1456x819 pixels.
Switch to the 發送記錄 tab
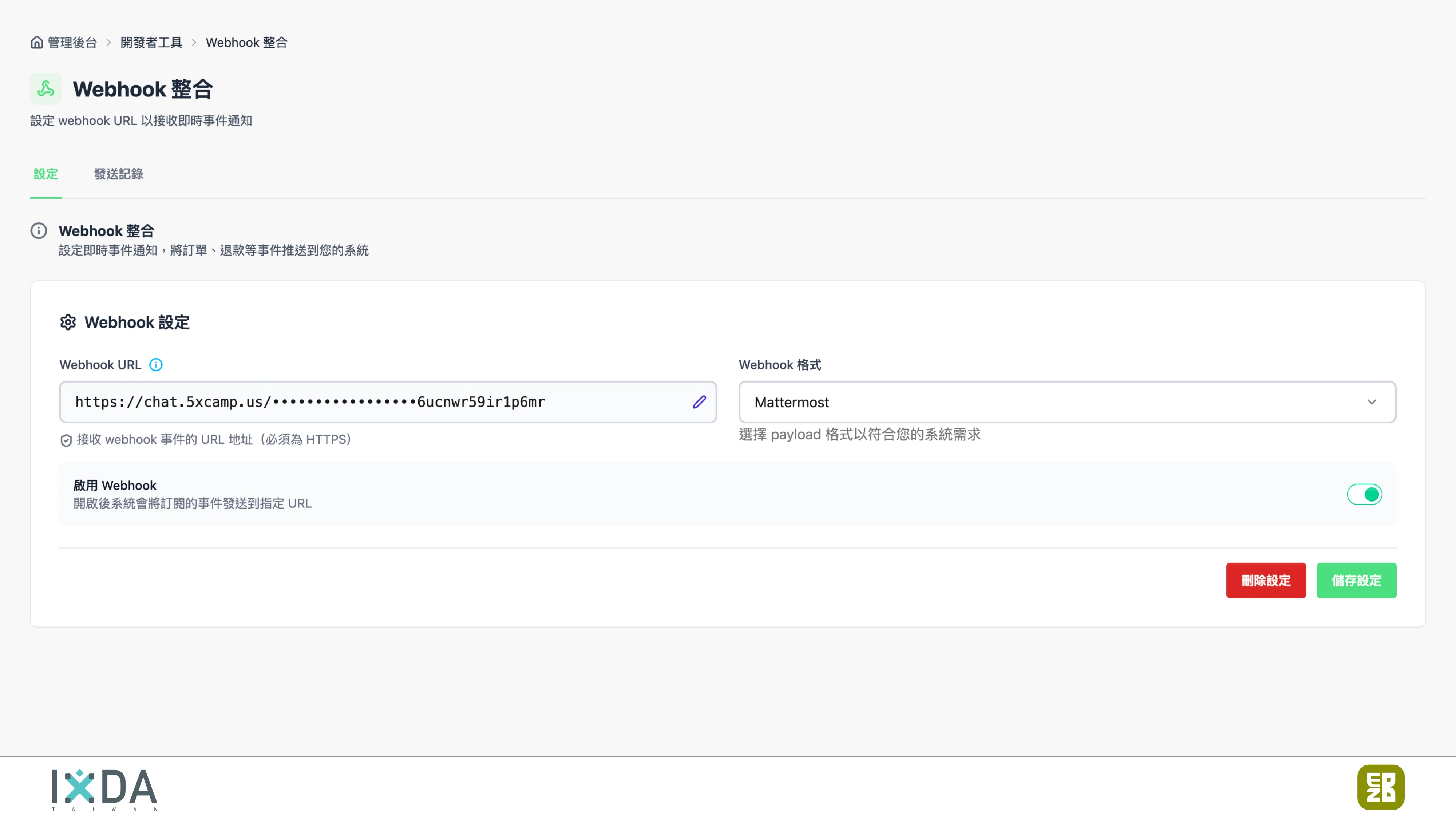point(118,174)
